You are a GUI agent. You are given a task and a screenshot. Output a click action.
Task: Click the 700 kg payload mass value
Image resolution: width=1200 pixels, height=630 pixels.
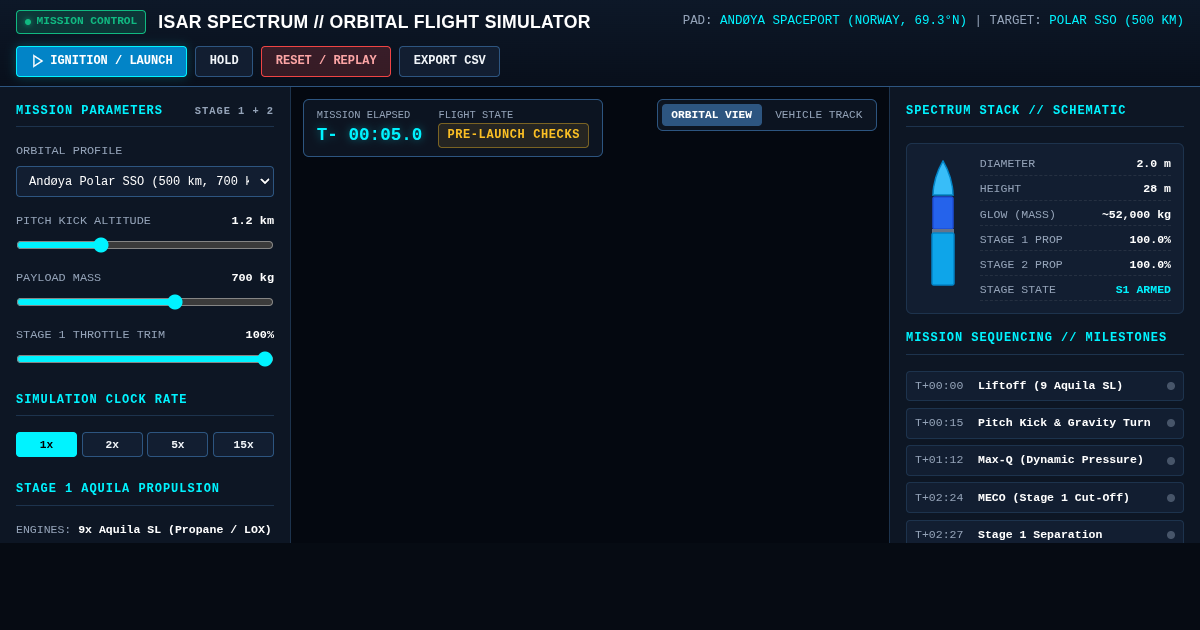tap(253, 278)
